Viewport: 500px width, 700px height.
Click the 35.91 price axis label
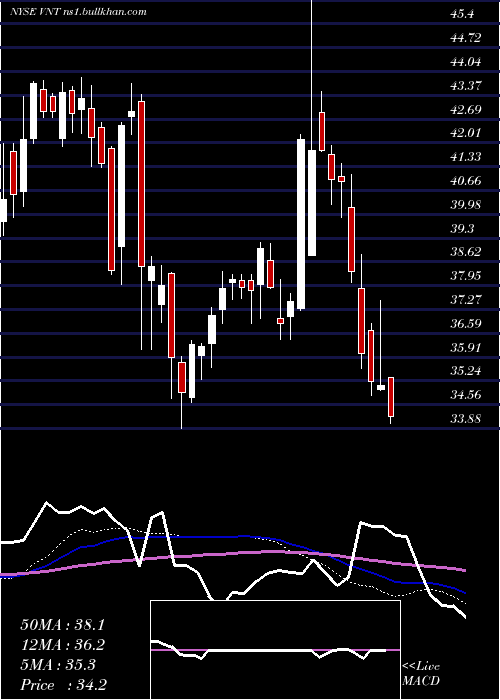pyautogui.click(x=466, y=347)
